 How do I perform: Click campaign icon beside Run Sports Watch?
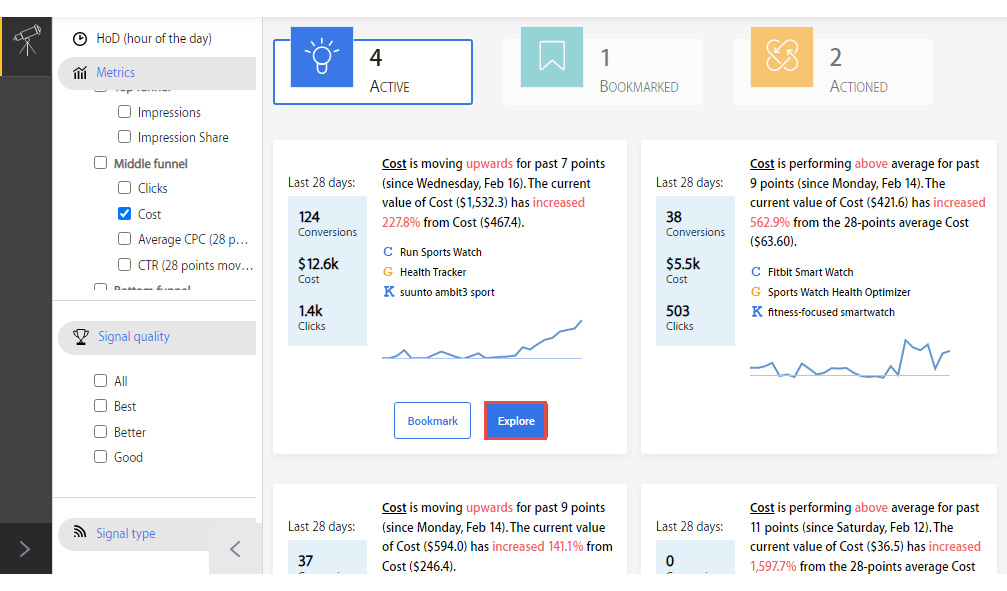[x=388, y=252]
